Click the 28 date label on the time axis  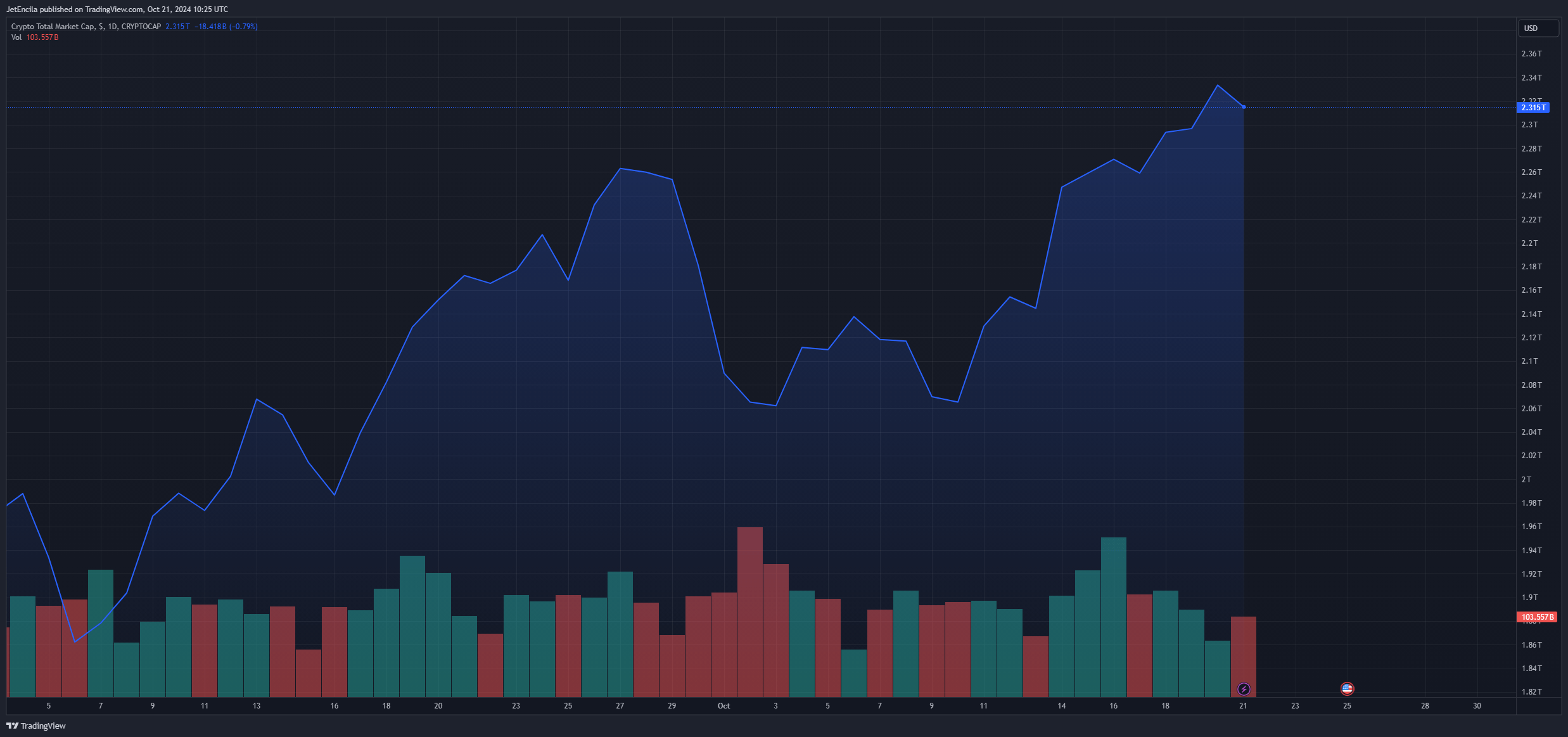click(x=1425, y=706)
